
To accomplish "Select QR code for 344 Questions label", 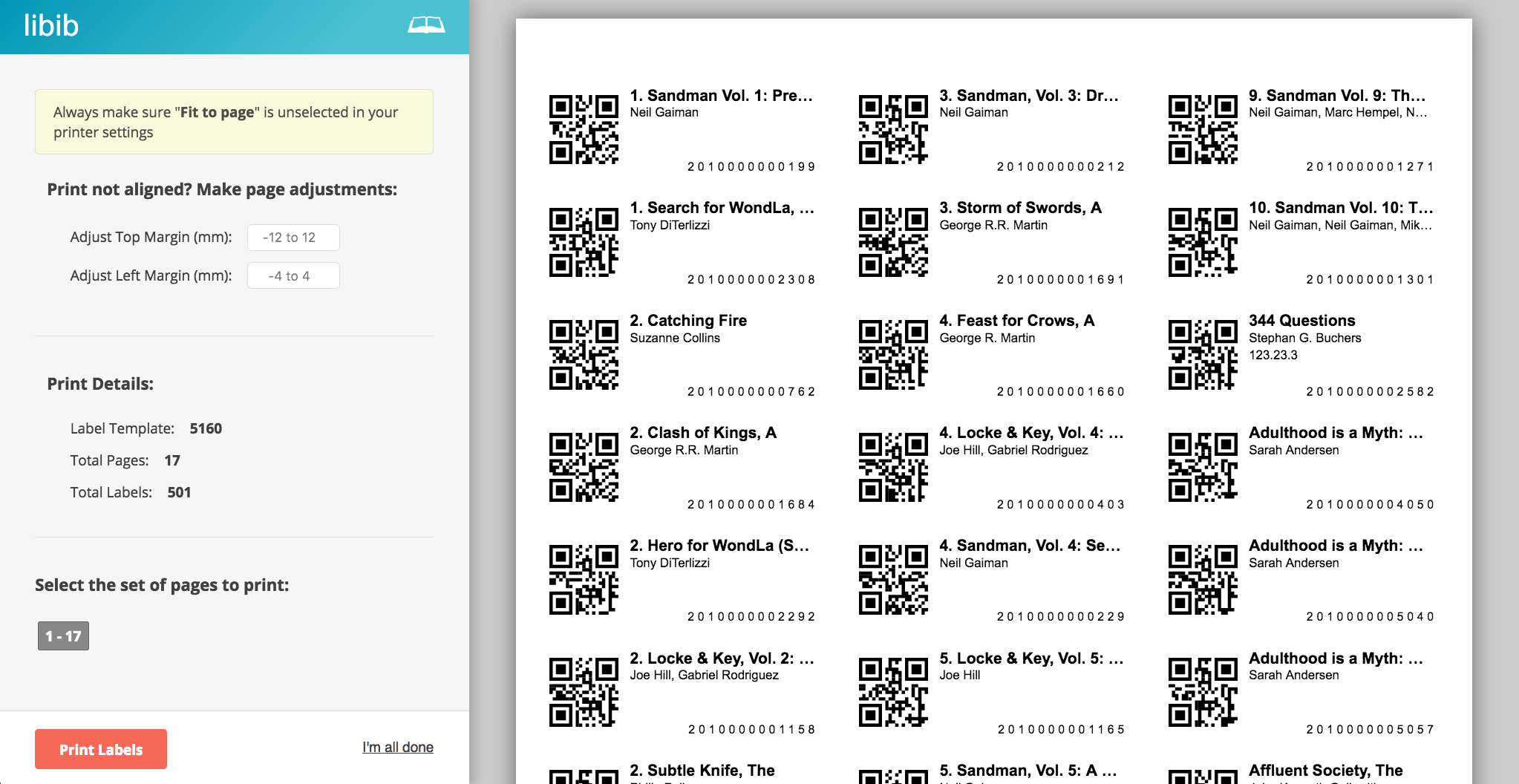I will coord(1202,355).
